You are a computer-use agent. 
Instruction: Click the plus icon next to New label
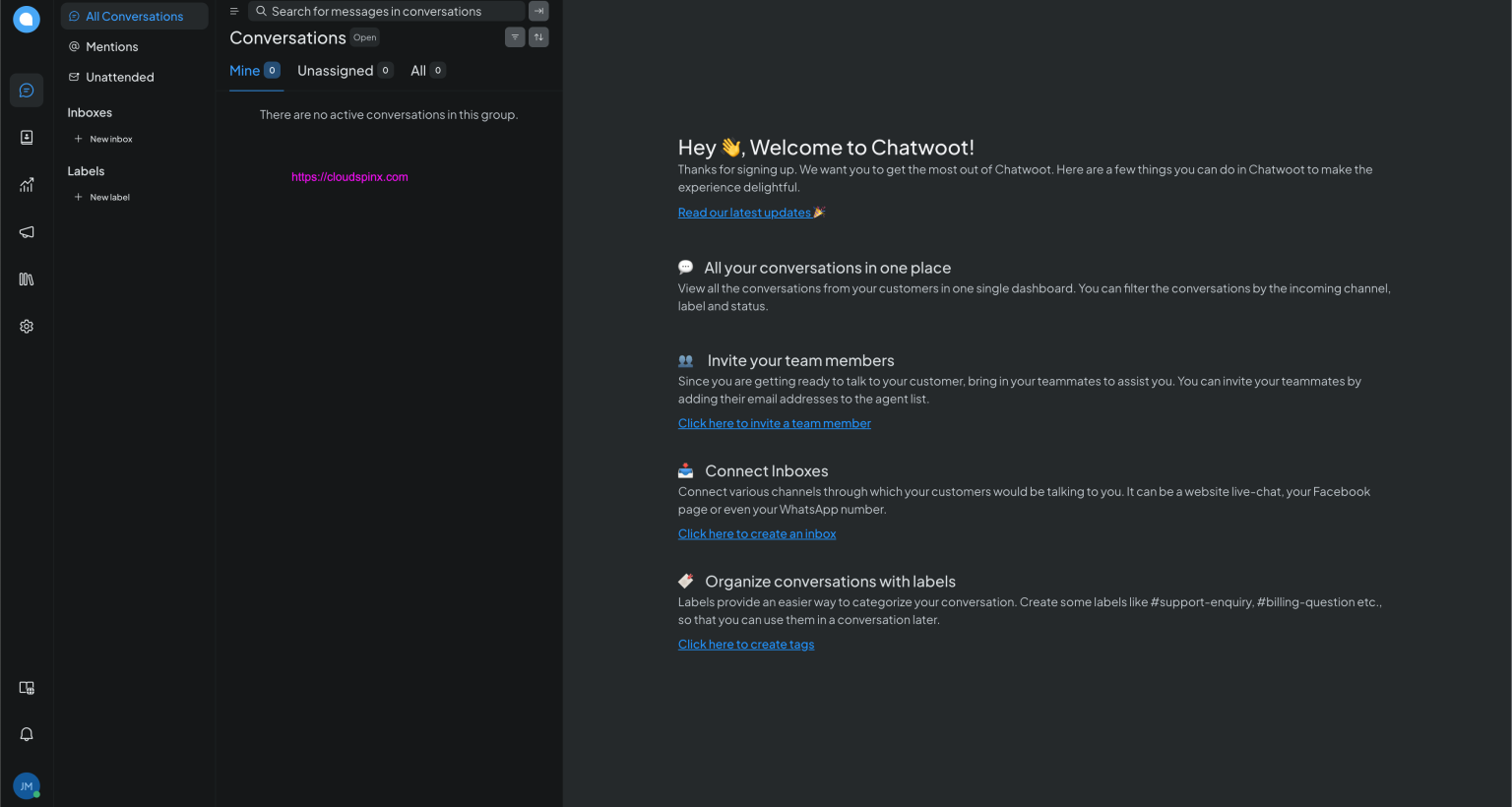78,197
